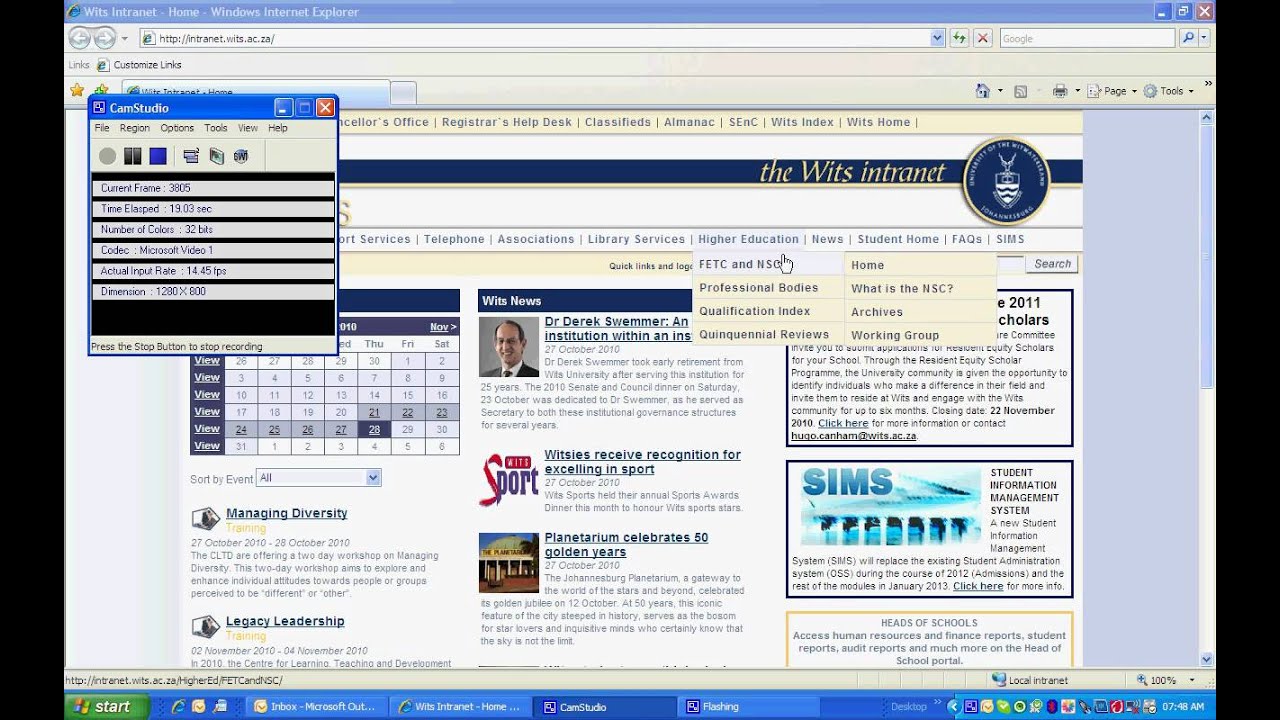
Task: Click the Wits Sport logo thumbnail
Action: [x=508, y=480]
